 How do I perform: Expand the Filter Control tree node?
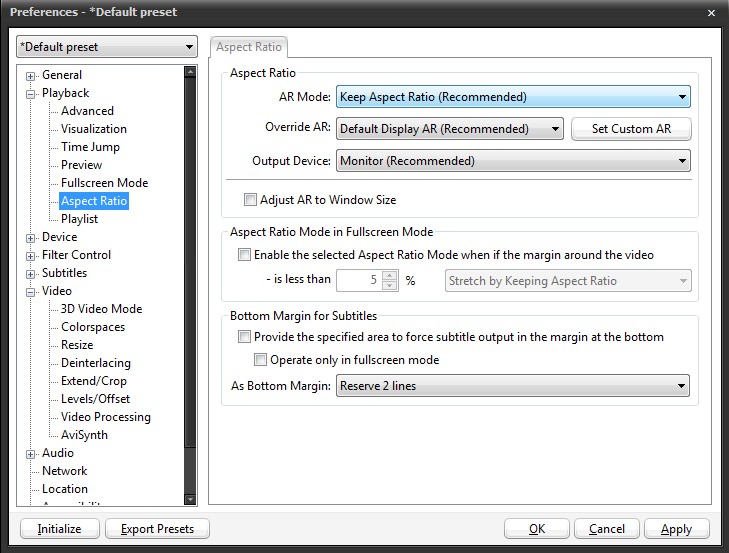coord(31,256)
